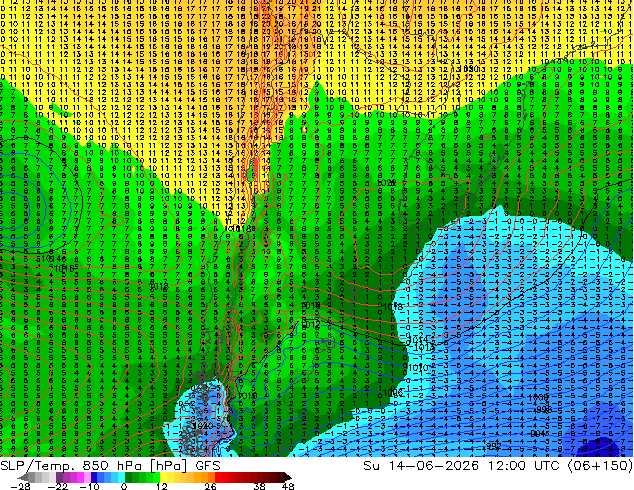Click the 'SLP/Temp. 850 hPa [hPa] GFS' title
This screenshot has height=490, width=634.
[x=110, y=466]
